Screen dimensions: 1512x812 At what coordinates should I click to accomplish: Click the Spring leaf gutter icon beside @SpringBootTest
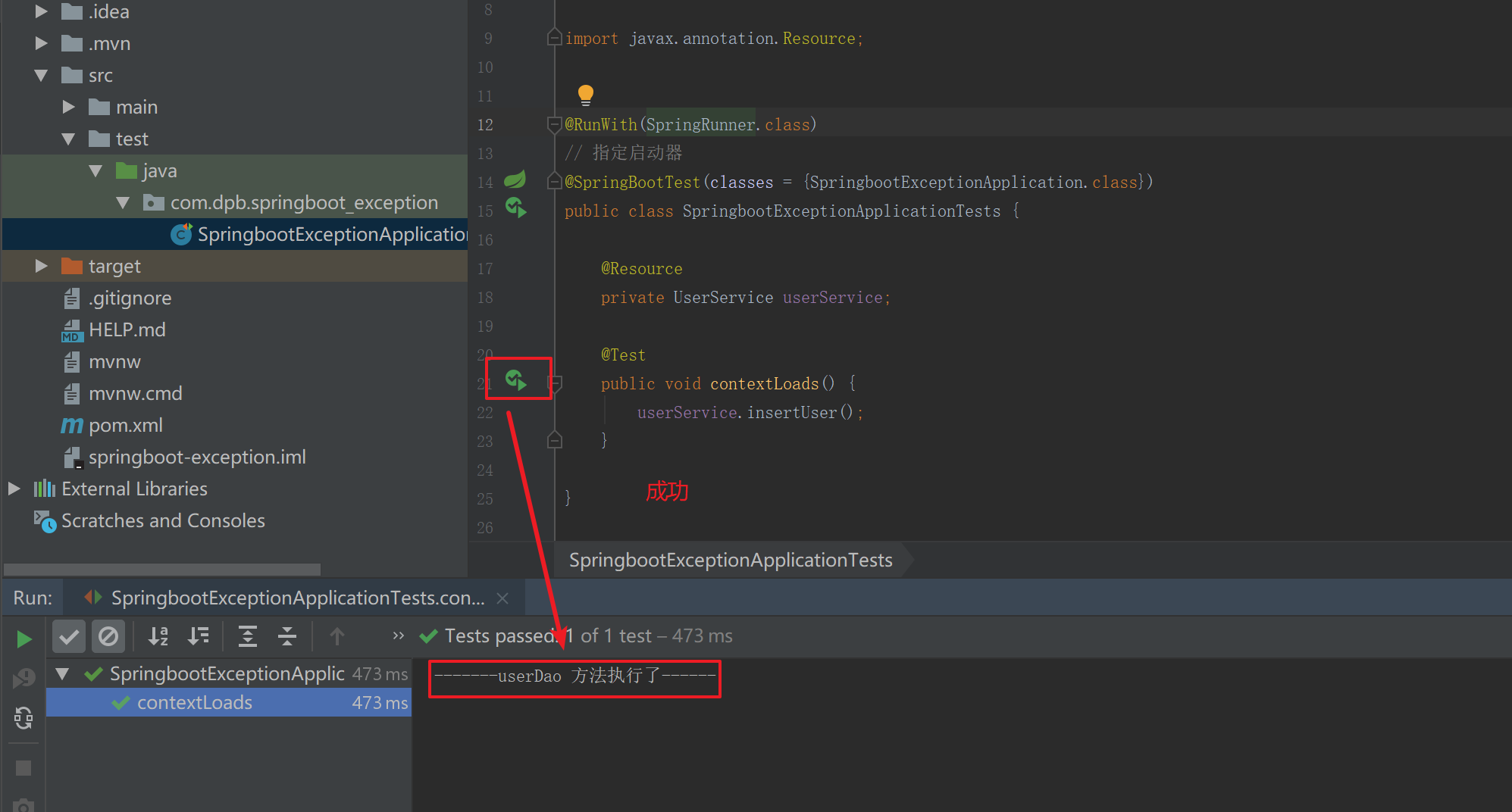pos(515,180)
